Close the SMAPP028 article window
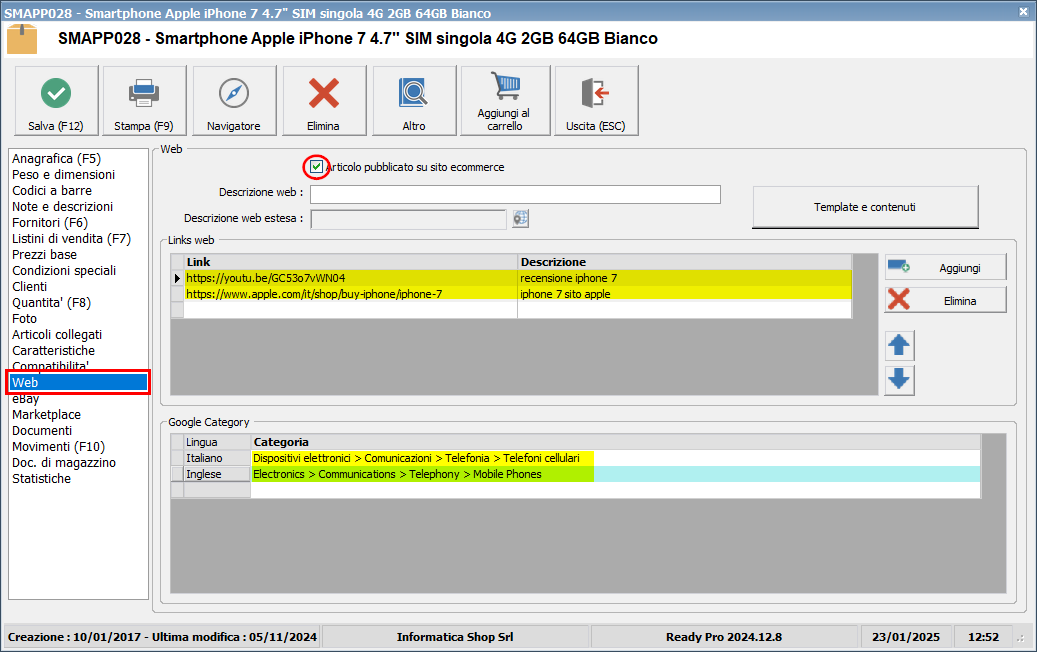Viewport: 1037px width, 652px height. point(1023,12)
